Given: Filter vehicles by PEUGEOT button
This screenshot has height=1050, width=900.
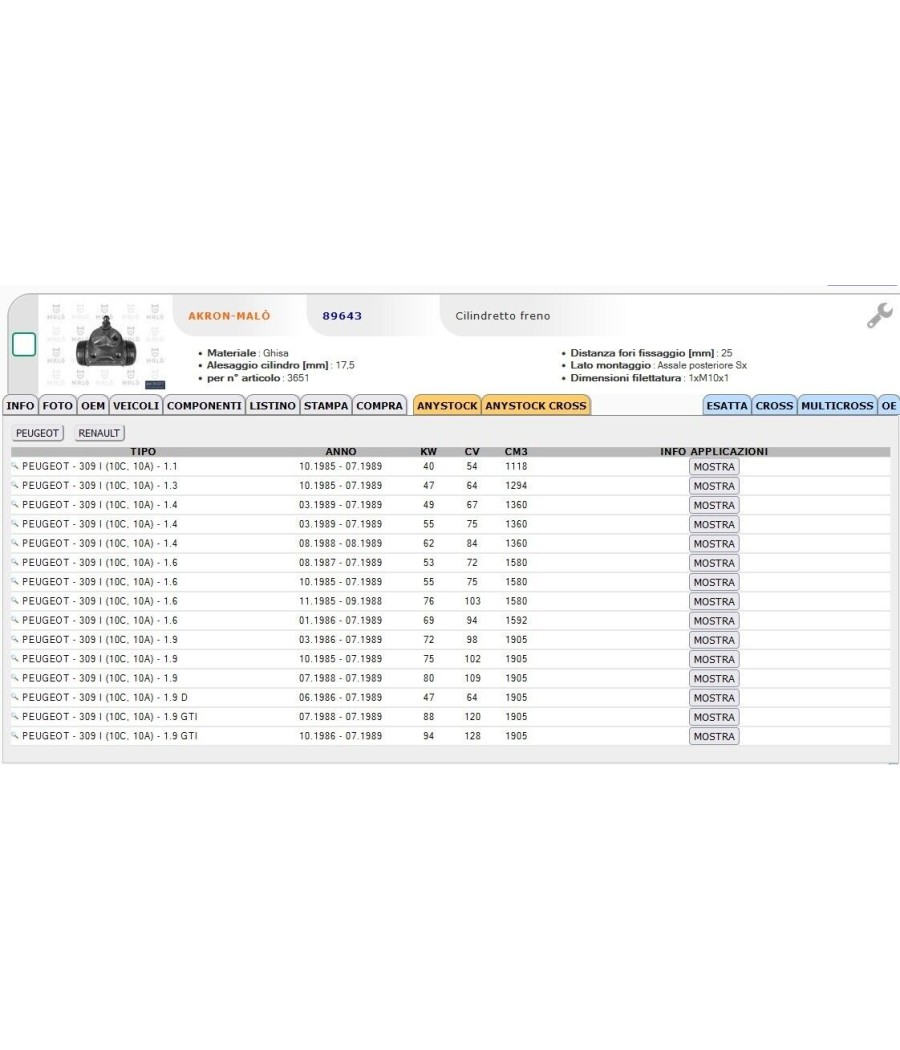Looking at the screenshot, I should point(38,433).
